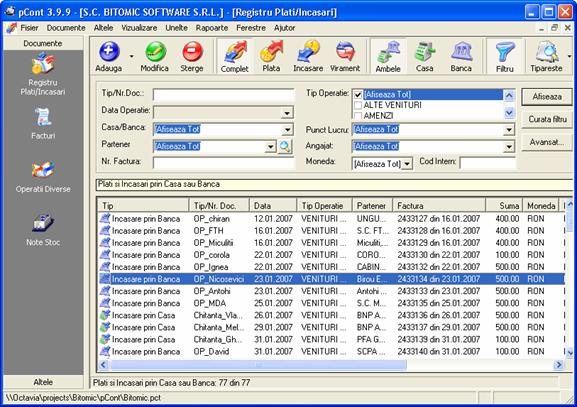Sort by the Suma column header
This screenshot has width=577, height=407.
click(504, 206)
